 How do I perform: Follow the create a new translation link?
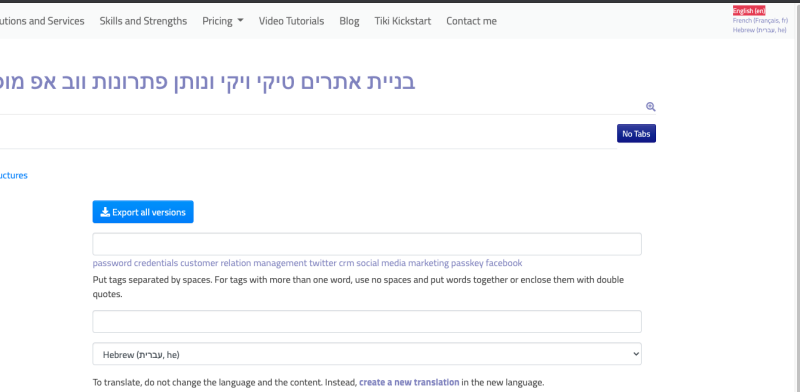click(409, 382)
